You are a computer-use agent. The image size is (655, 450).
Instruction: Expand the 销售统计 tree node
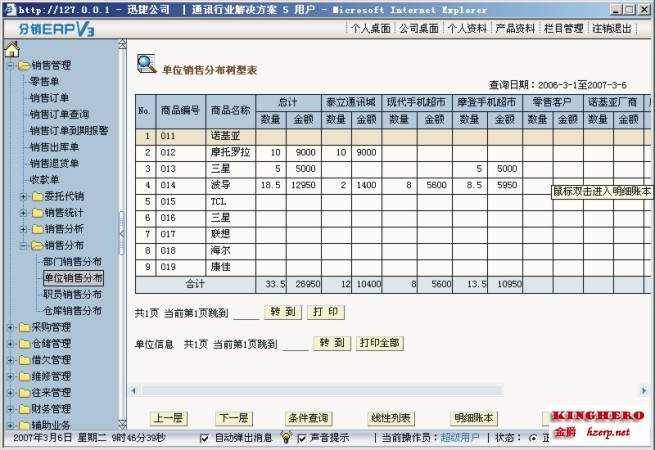click(x=24, y=213)
